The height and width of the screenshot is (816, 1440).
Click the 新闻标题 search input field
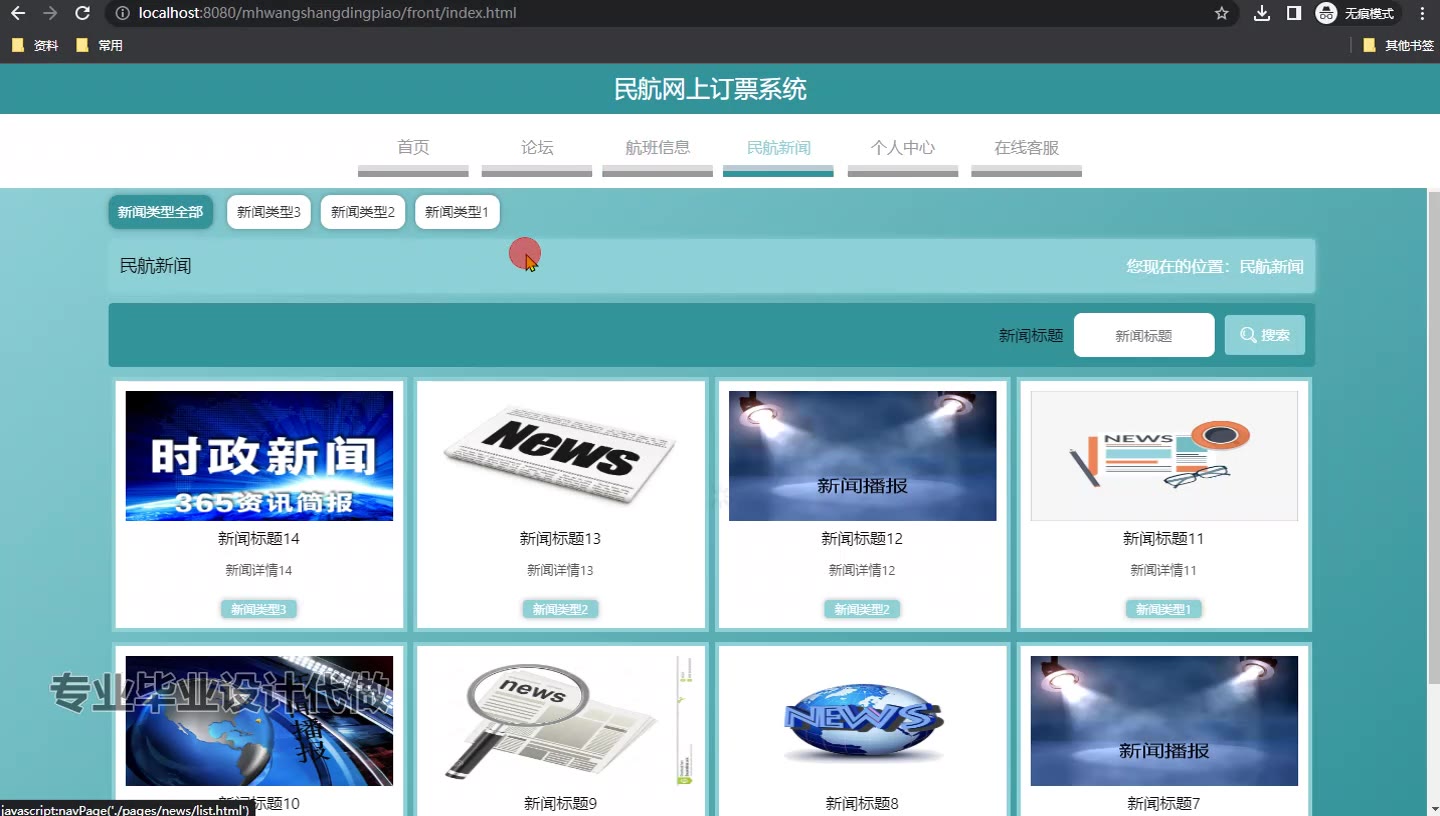1144,335
